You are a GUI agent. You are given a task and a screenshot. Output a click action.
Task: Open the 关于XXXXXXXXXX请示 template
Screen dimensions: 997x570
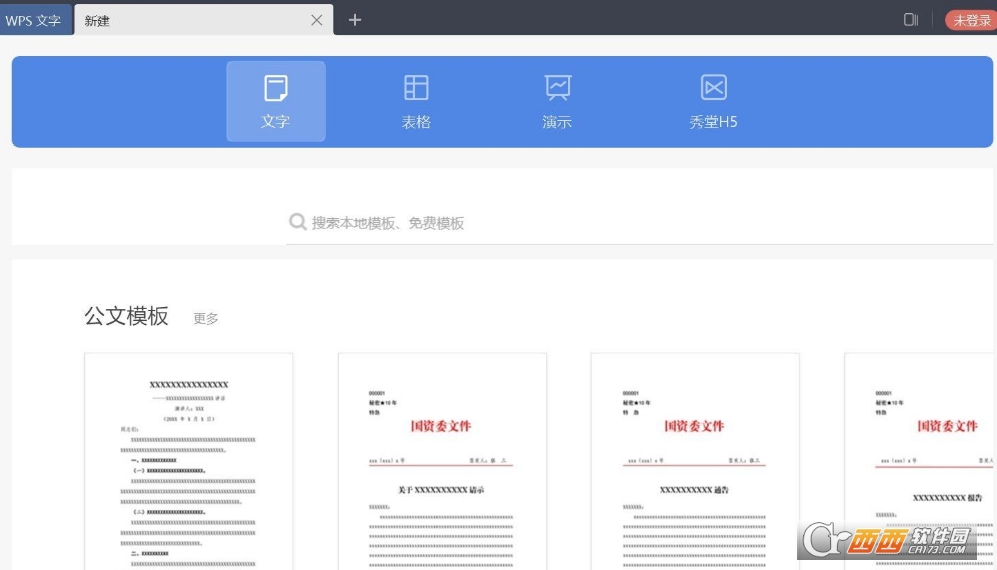(x=442, y=461)
